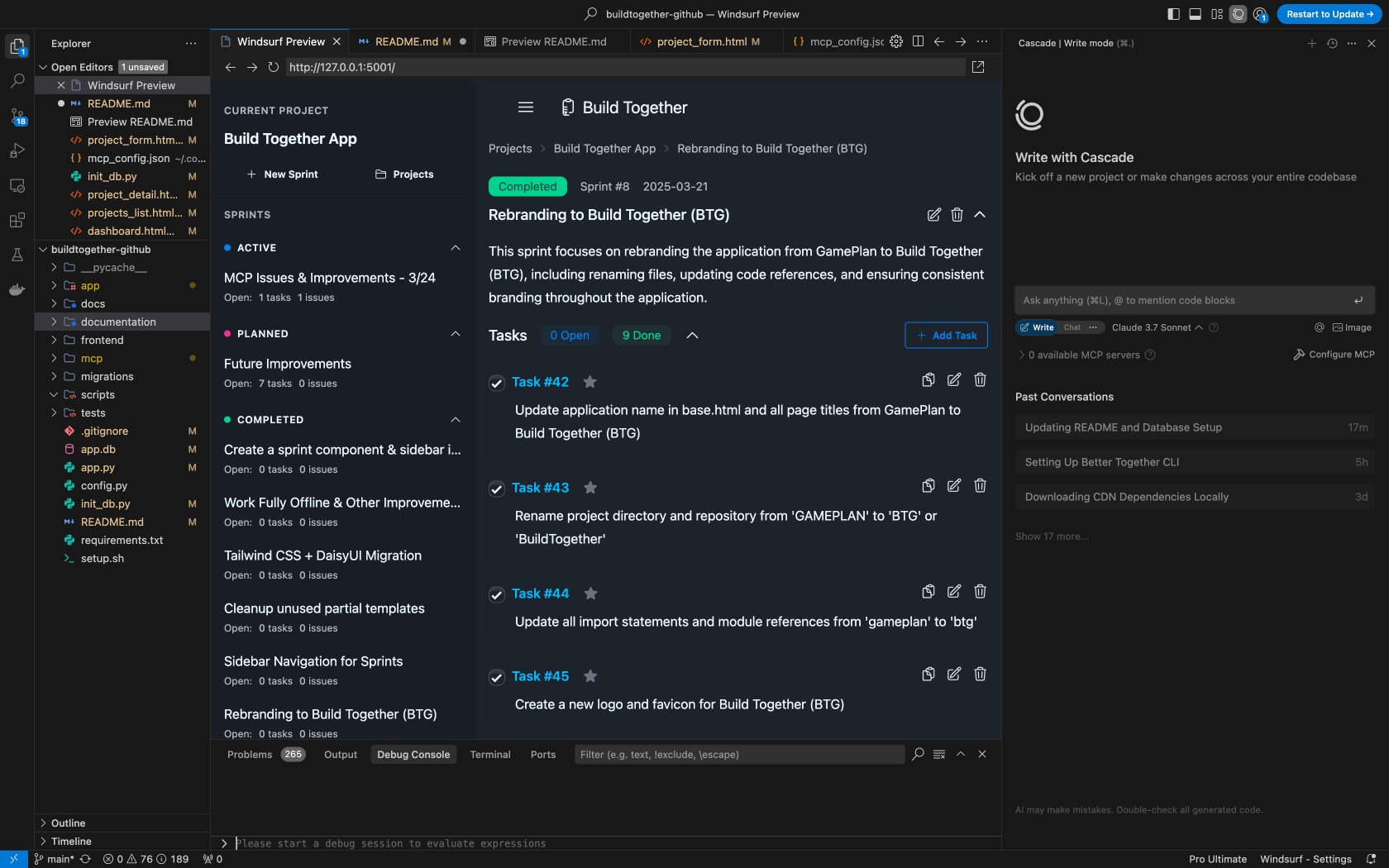Open notifications bell in status bar
The image size is (1389, 868).
pos(1371,859)
